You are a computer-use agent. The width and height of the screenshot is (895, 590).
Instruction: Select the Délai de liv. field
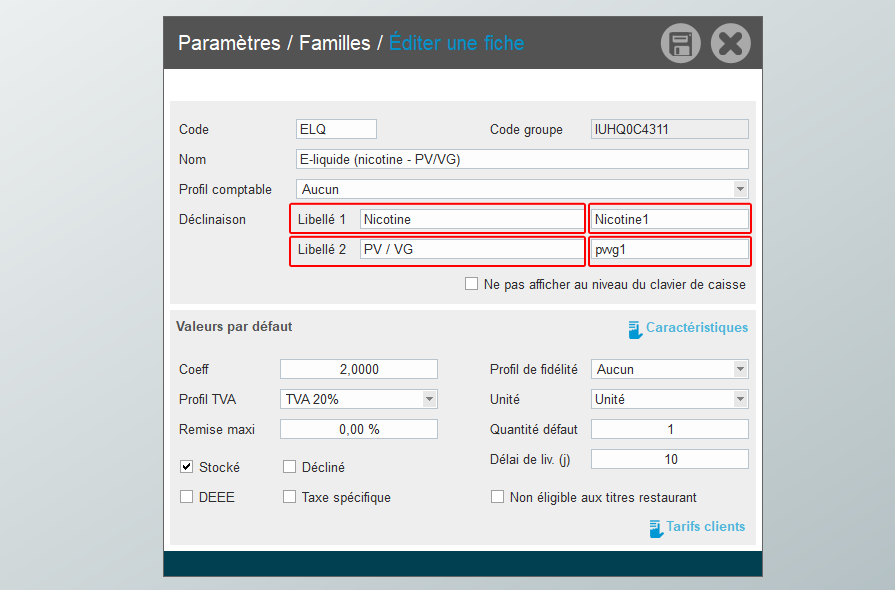(670, 459)
